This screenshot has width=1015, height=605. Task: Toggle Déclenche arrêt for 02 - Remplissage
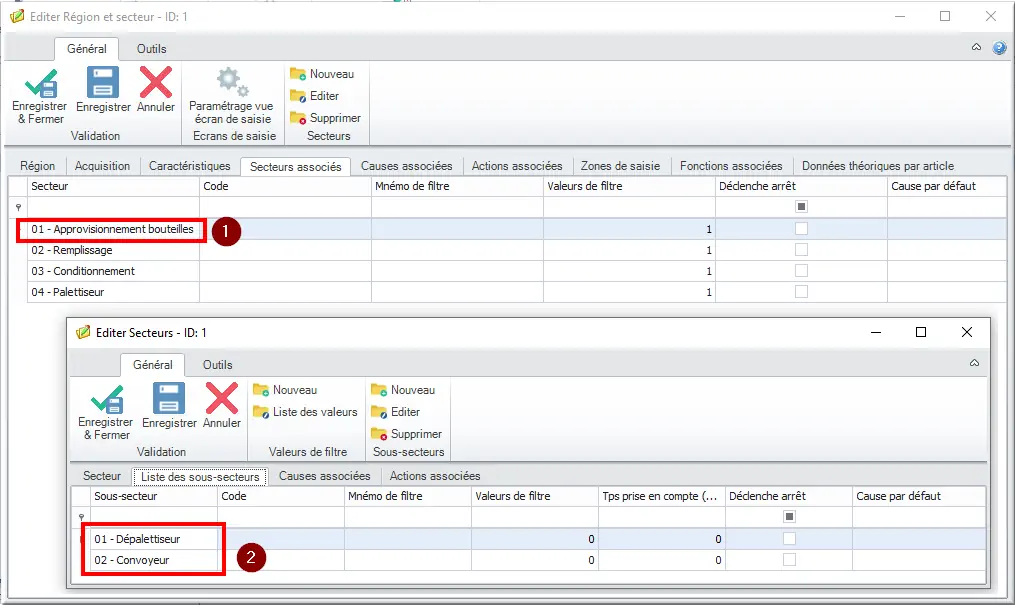tap(801, 250)
